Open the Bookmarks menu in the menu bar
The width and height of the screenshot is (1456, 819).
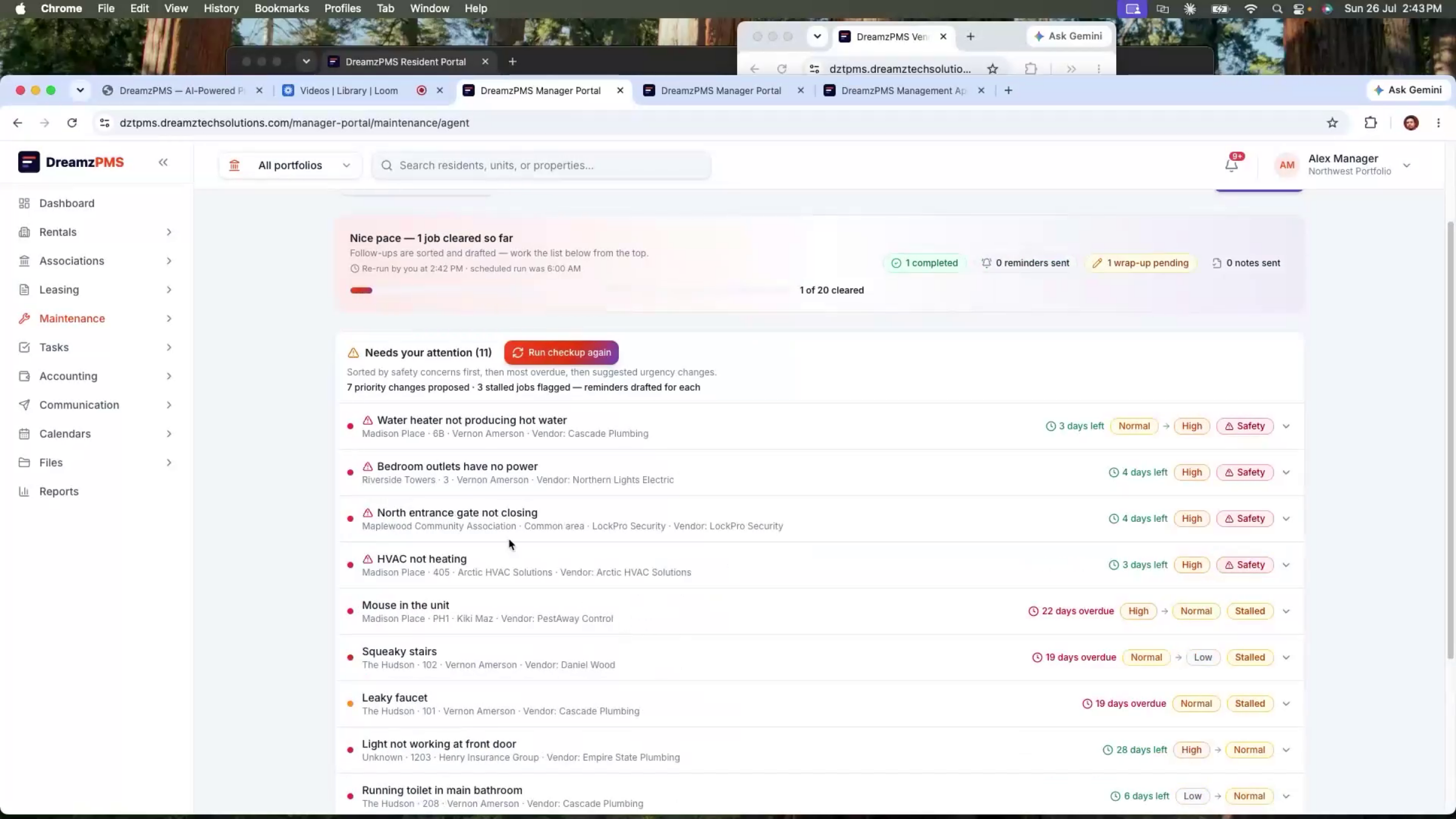click(x=281, y=8)
